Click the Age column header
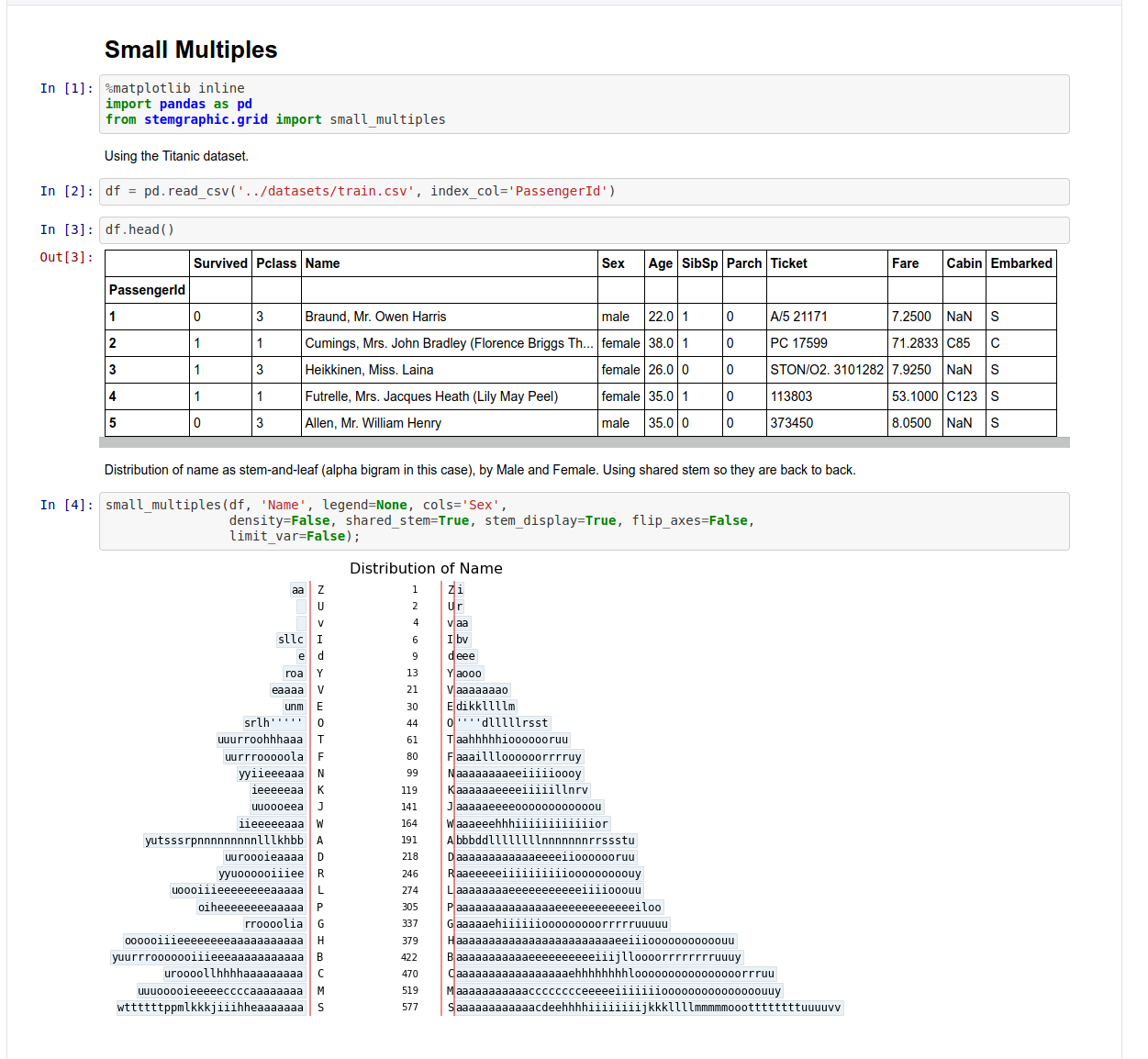The height and width of the screenshot is (1059, 1148). [x=661, y=263]
